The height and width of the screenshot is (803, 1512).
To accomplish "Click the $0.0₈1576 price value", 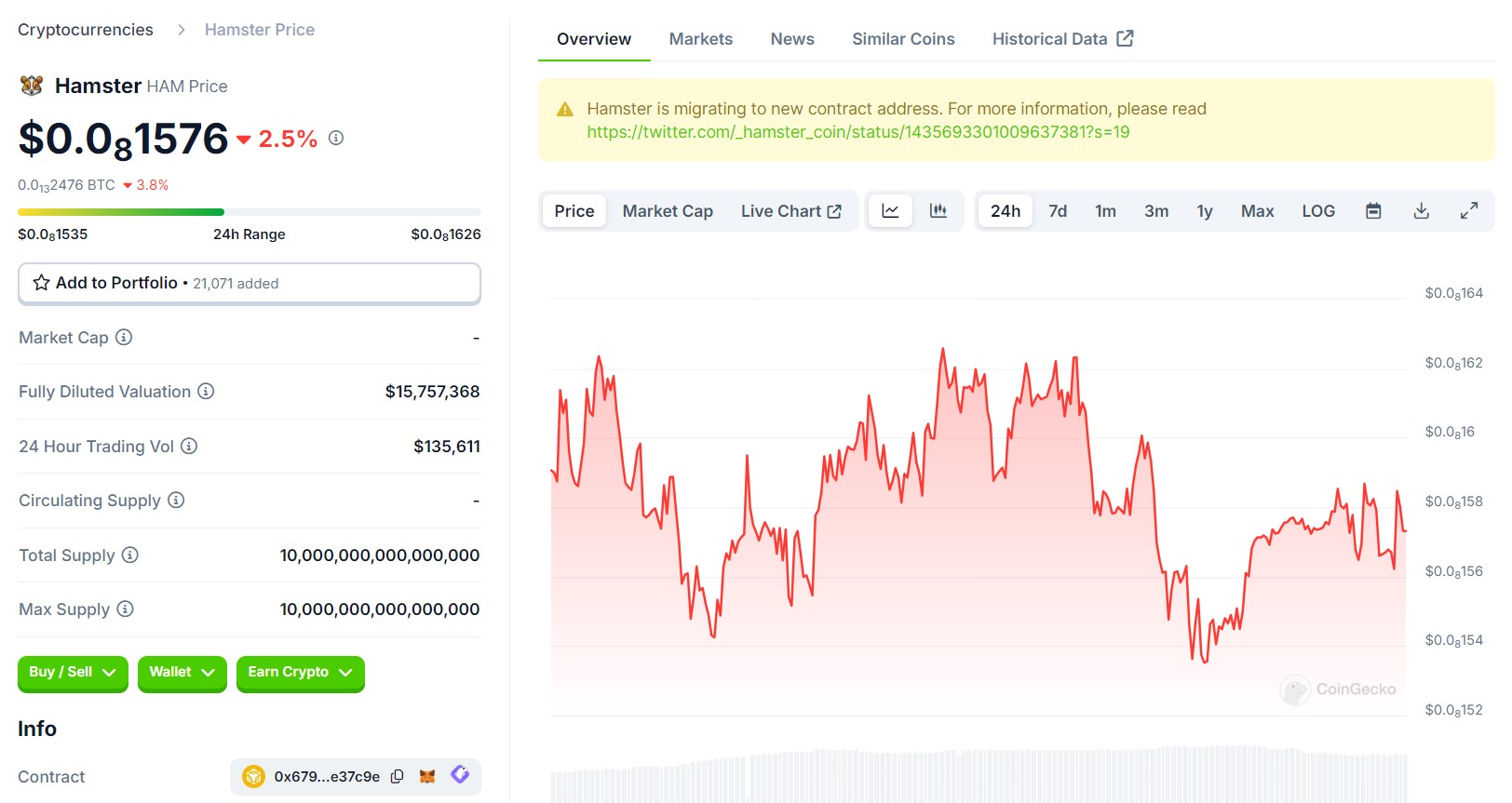I will [123, 140].
